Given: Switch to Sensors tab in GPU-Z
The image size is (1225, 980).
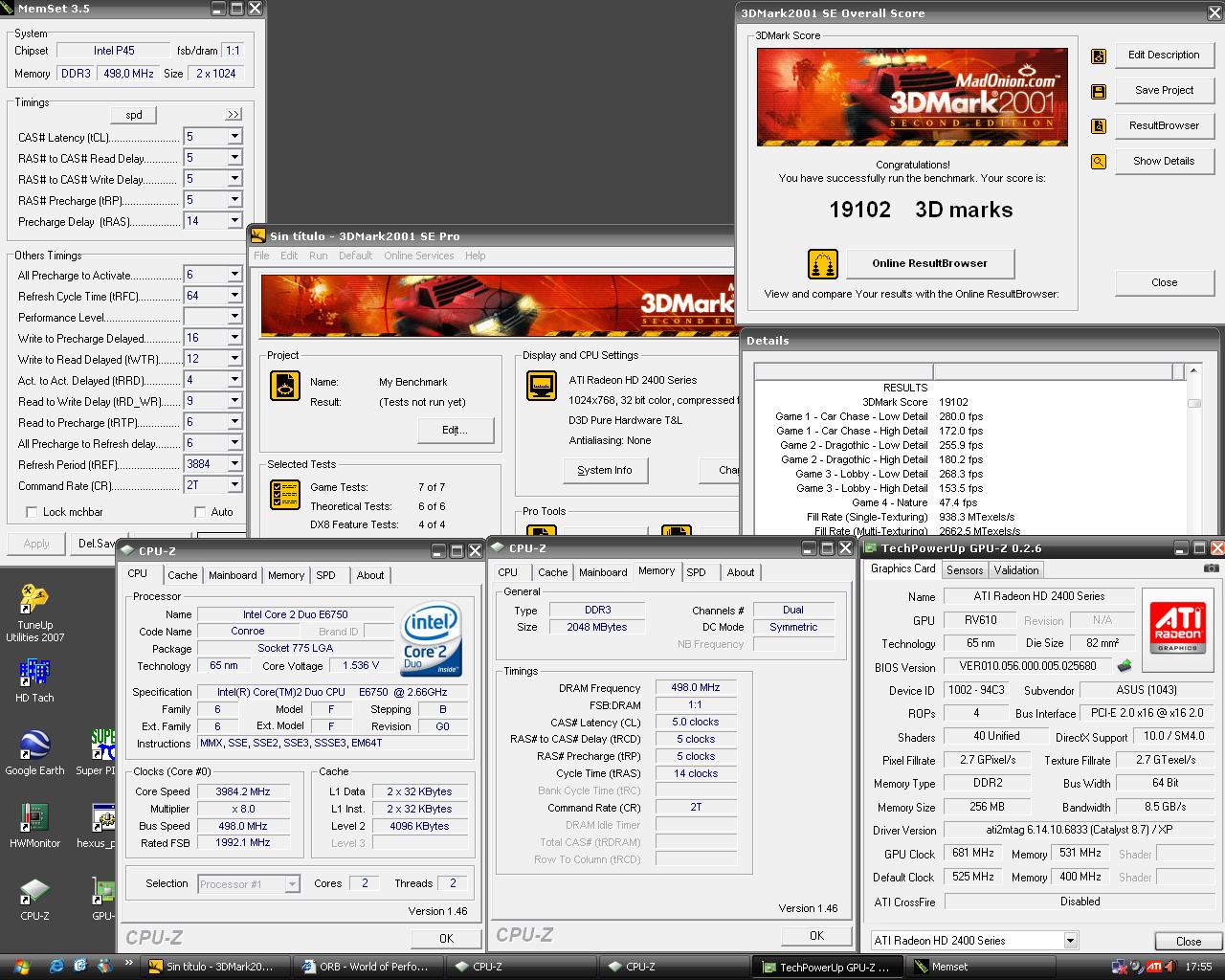Looking at the screenshot, I should [x=965, y=570].
